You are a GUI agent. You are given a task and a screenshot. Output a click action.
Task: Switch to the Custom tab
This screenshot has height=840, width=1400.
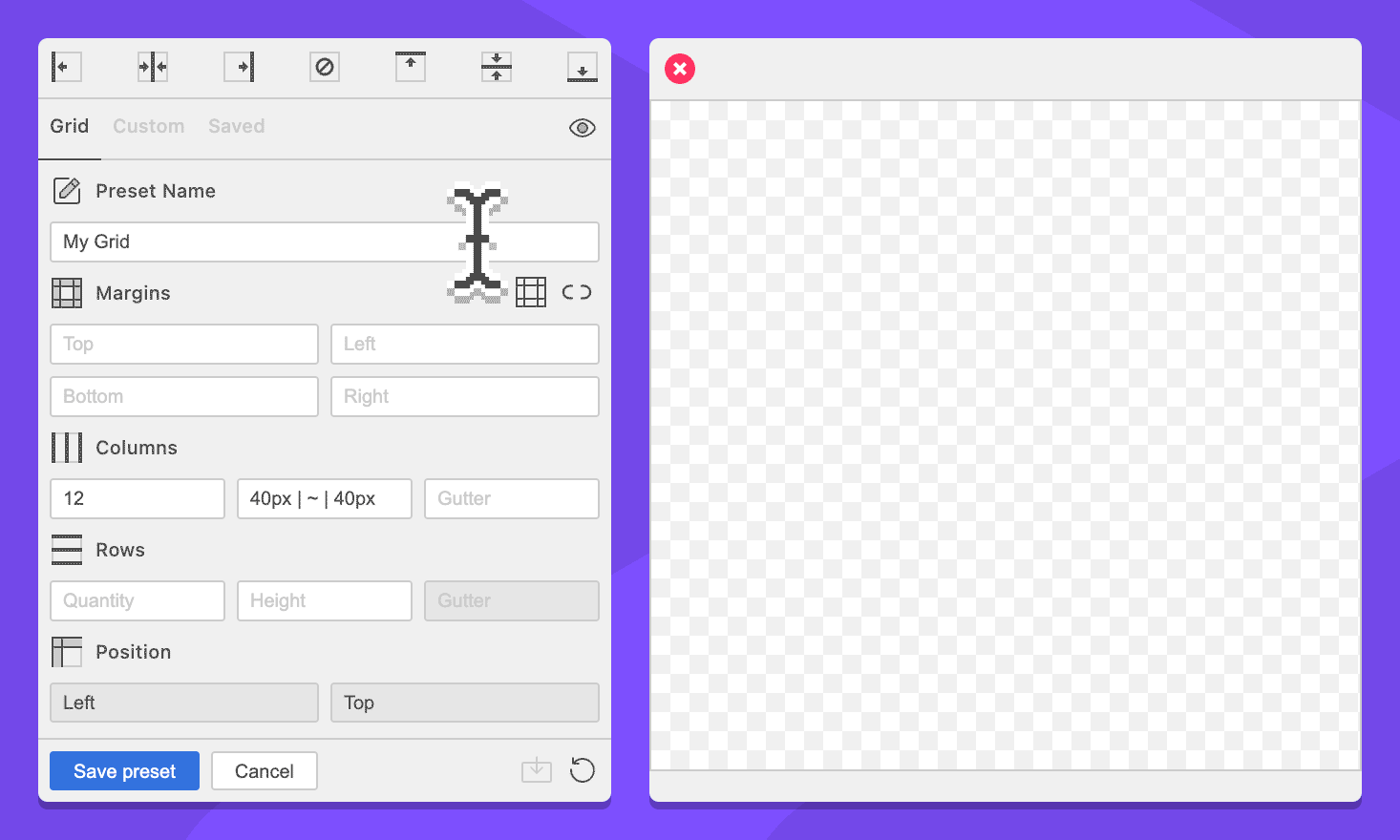point(148,126)
